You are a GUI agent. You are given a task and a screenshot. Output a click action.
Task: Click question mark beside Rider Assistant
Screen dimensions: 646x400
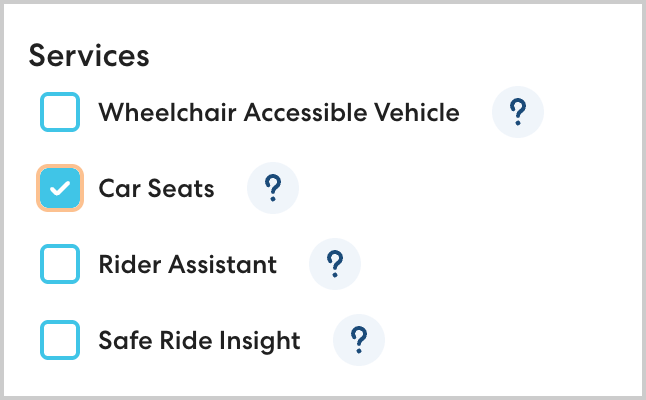coord(335,264)
